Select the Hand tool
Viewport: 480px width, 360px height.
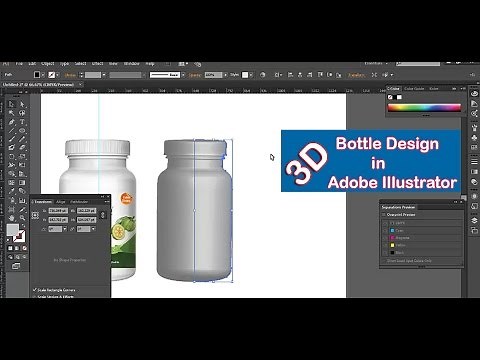click(12, 218)
